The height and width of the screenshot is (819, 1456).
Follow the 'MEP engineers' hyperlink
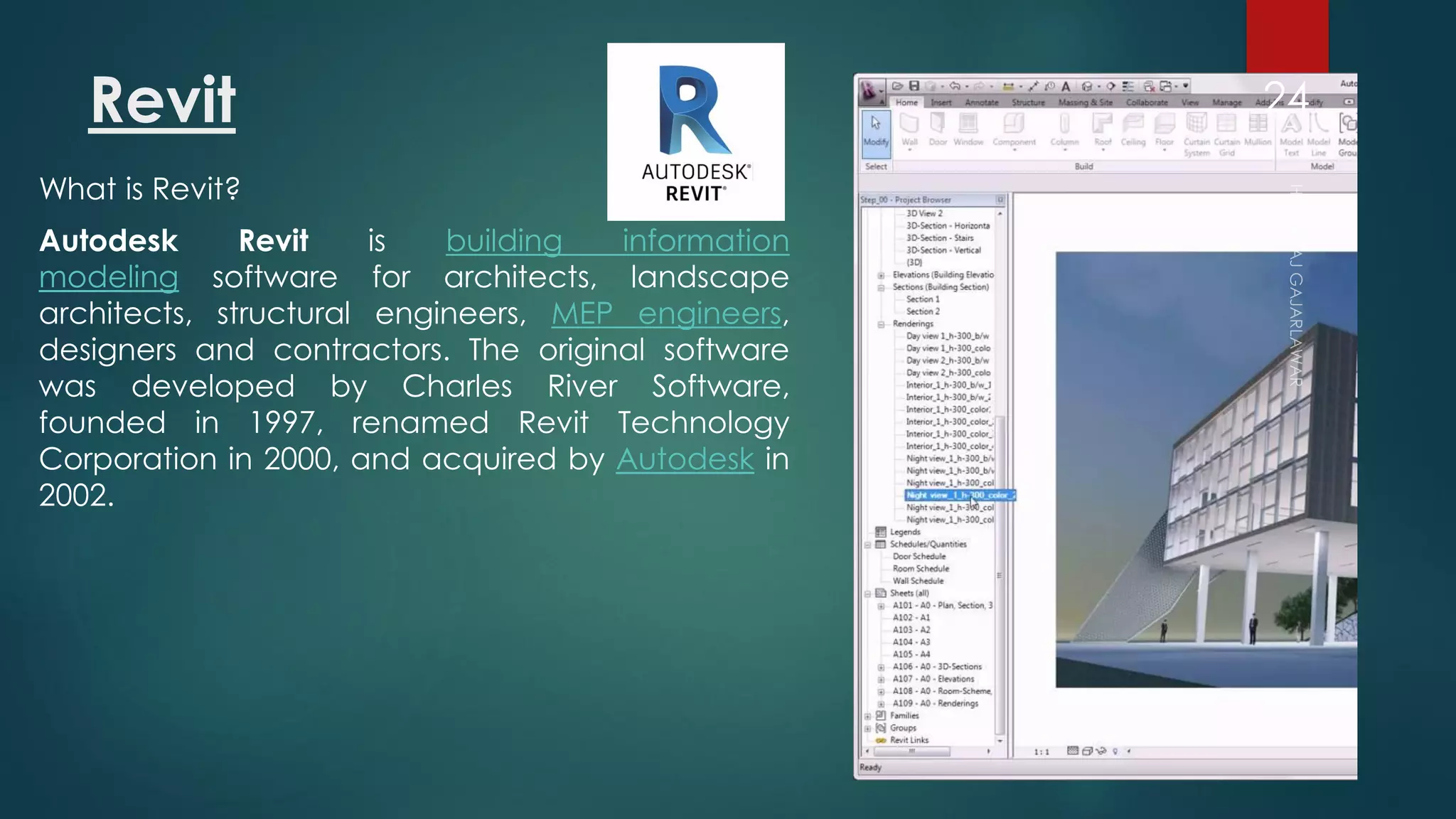pyautogui.click(x=667, y=314)
